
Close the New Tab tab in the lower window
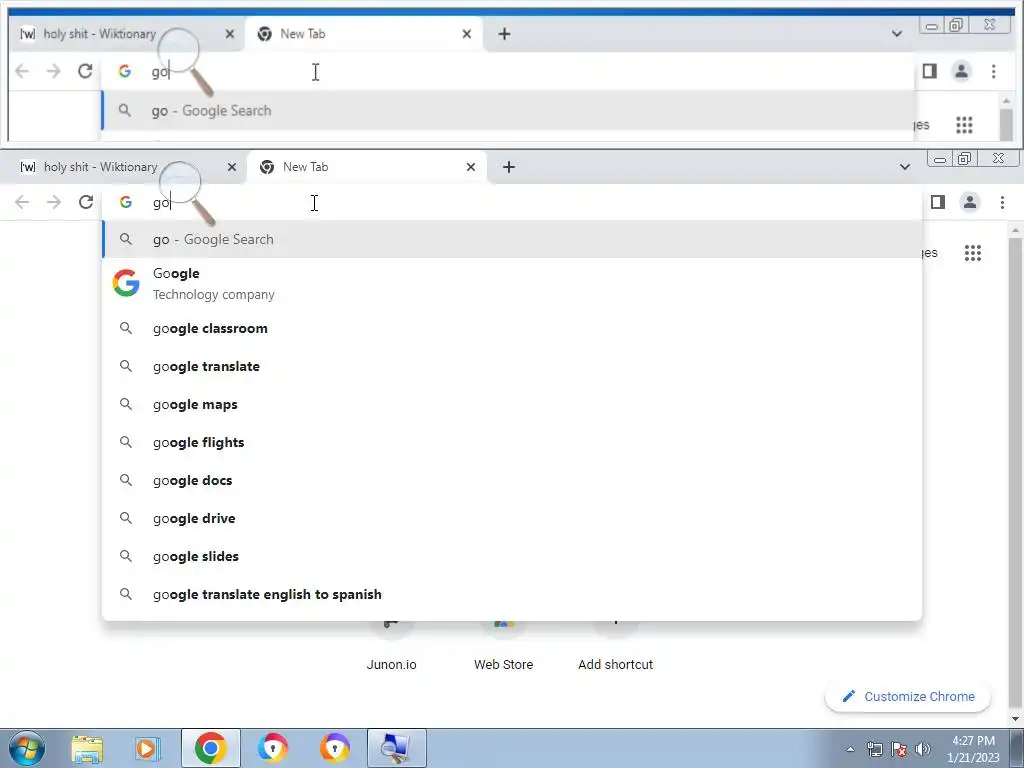(x=471, y=167)
